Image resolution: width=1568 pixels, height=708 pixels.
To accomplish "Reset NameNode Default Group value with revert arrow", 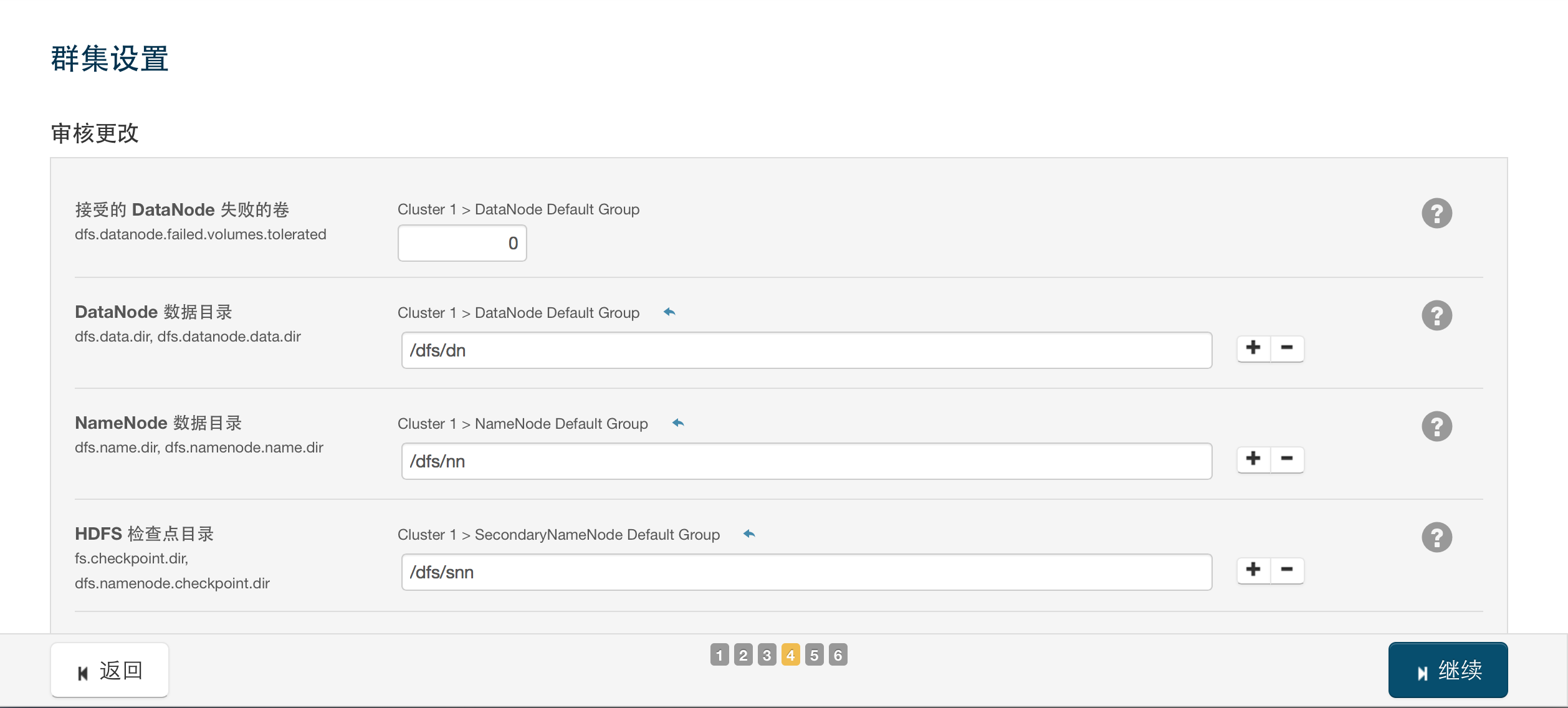I will click(678, 423).
